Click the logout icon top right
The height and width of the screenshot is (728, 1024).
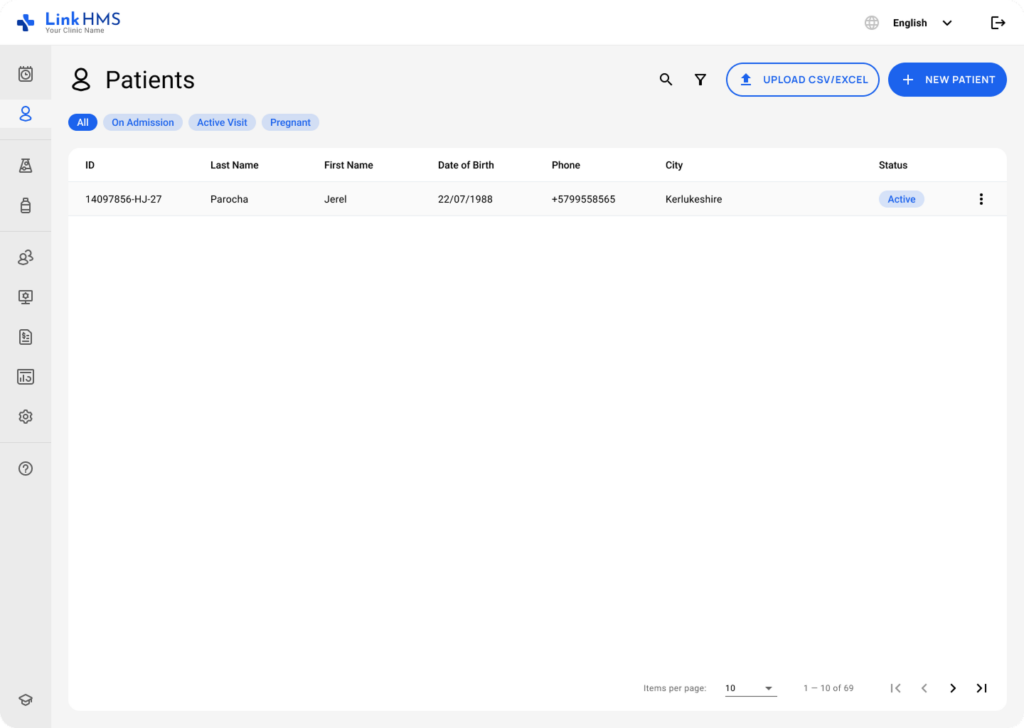point(997,22)
